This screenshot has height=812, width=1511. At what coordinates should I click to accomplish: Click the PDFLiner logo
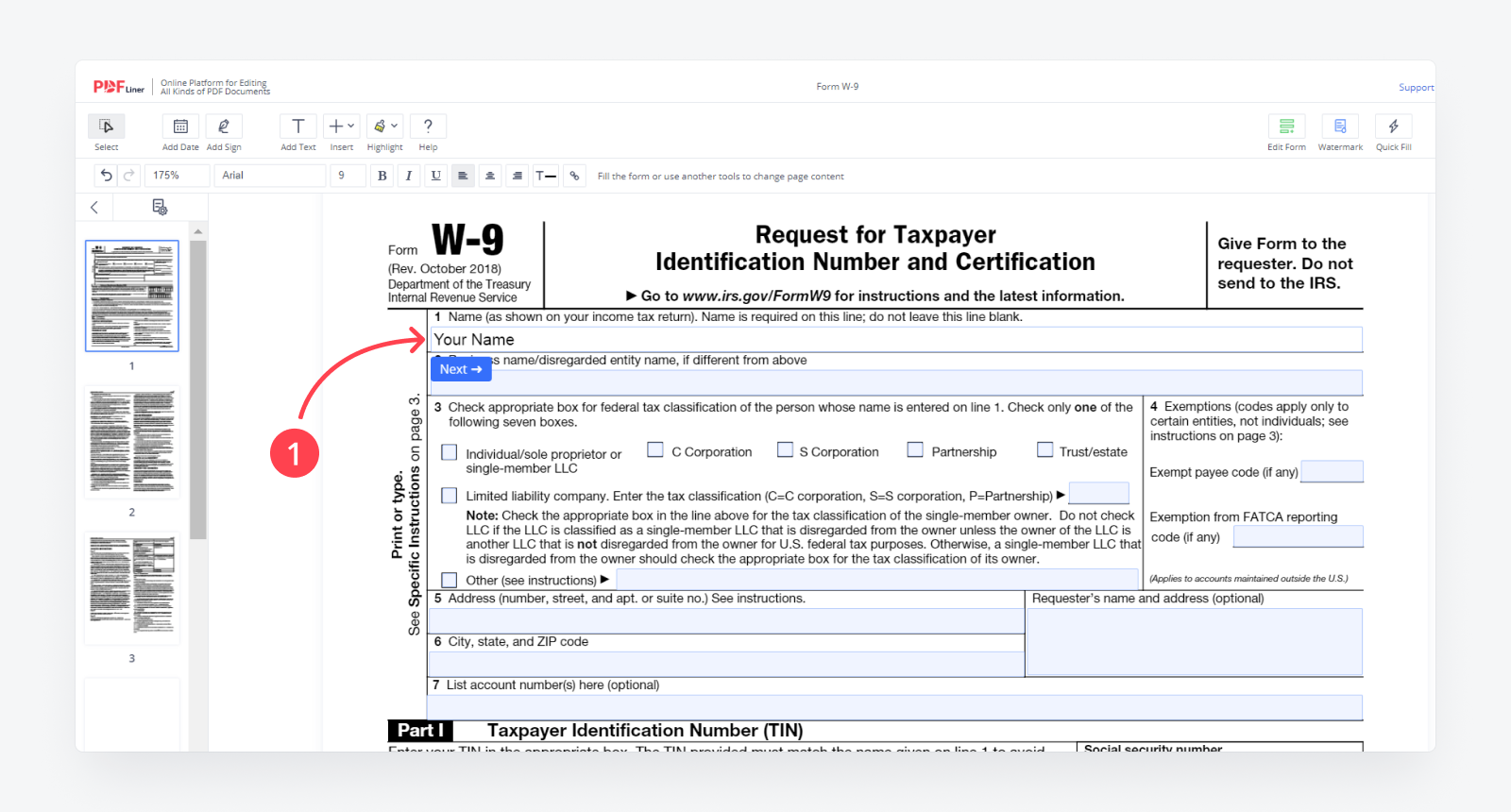point(119,87)
